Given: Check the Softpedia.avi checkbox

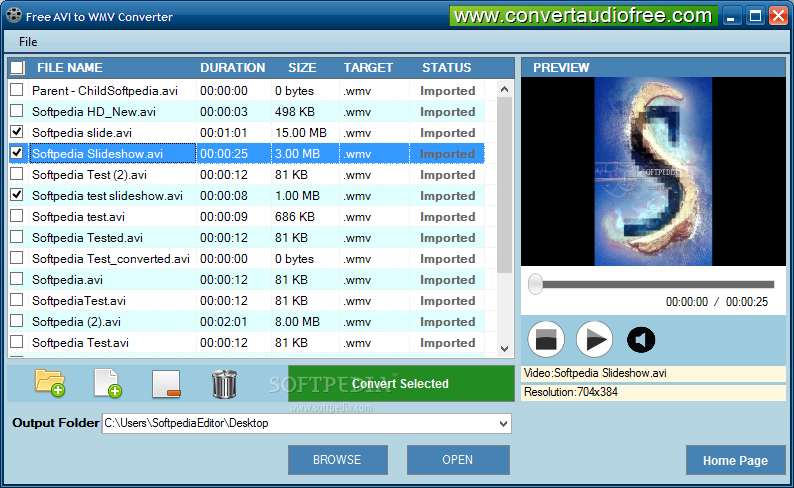Looking at the screenshot, I should click(17, 279).
